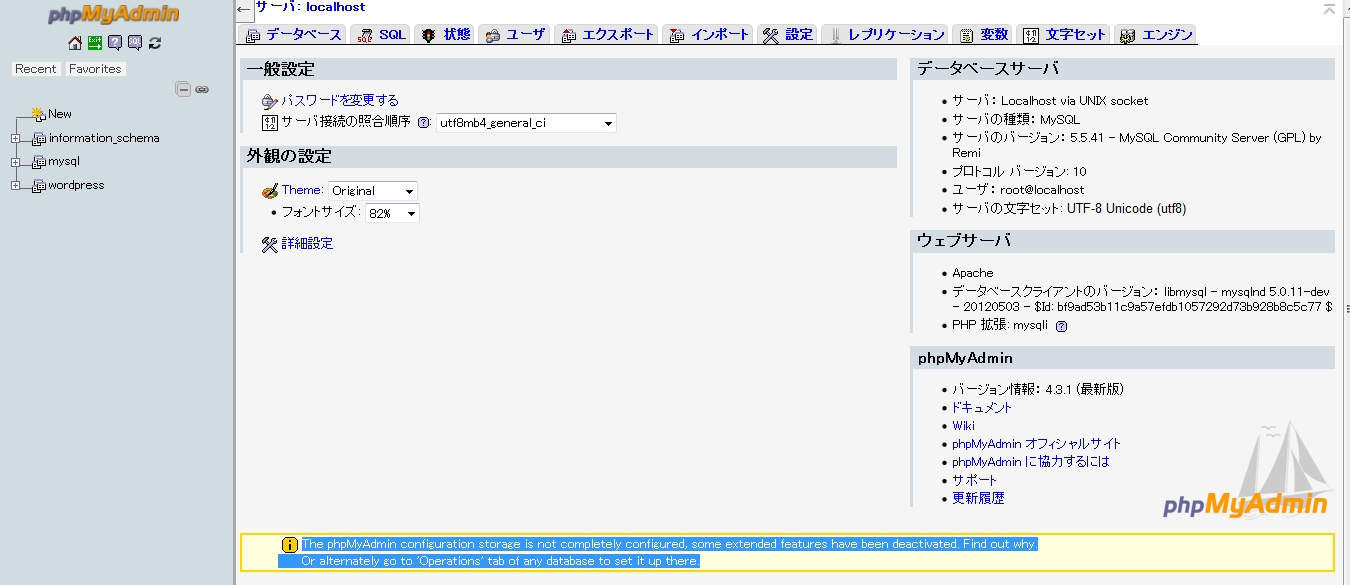Open the 変数 variables tab
This screenshot has width=1350, height=585.
(983, 35)
